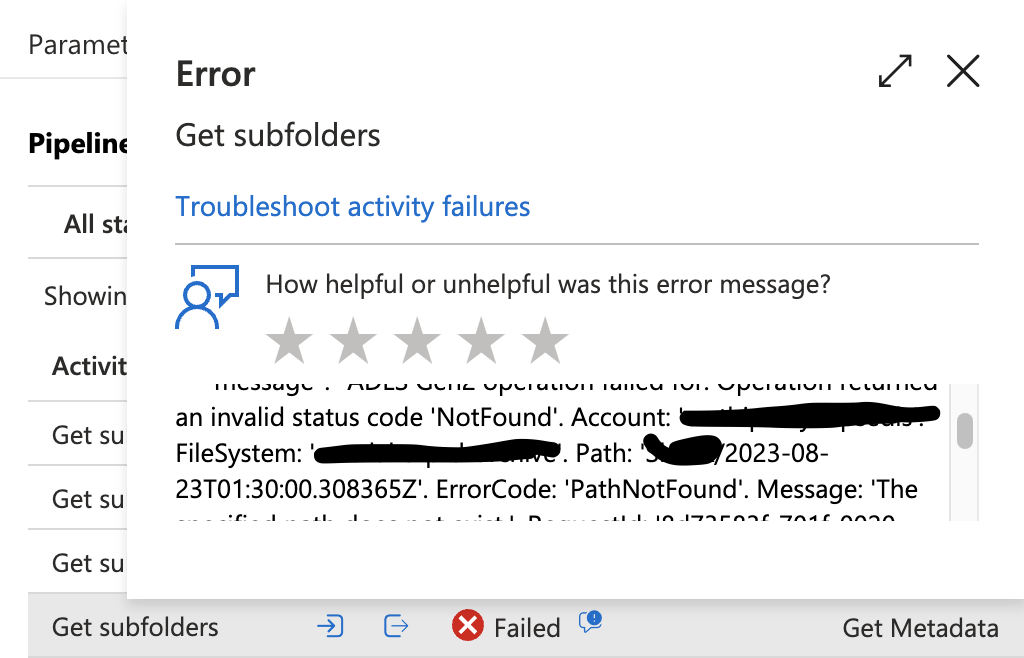Screen dimensions: 1024x658
Task: Open the Get subfolders activity input
Action: coord(330,626)
